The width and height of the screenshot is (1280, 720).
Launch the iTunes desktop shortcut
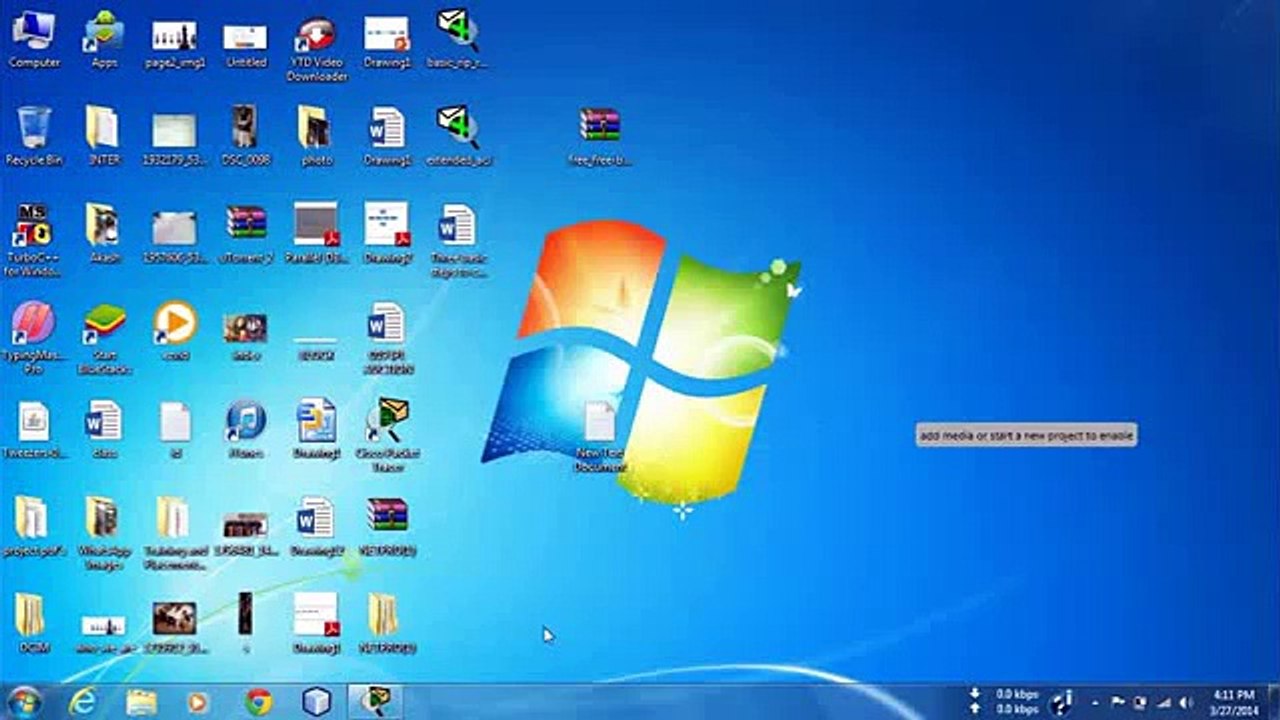pyautogui.click(x=245, y=430)
